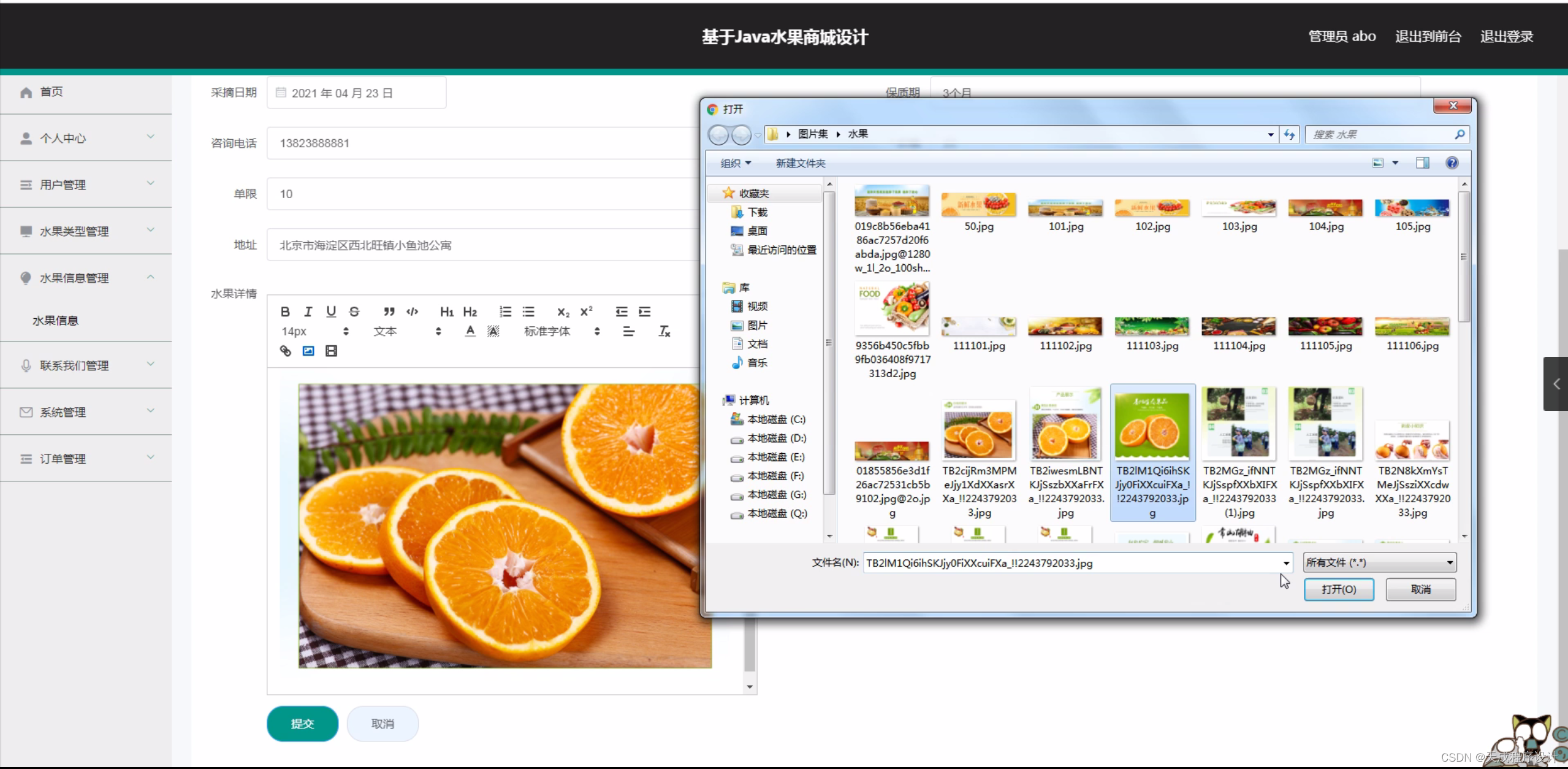Viewport: 1568px width, 769px height.
Task: Insert video with film icon
Action: (331, 351)
